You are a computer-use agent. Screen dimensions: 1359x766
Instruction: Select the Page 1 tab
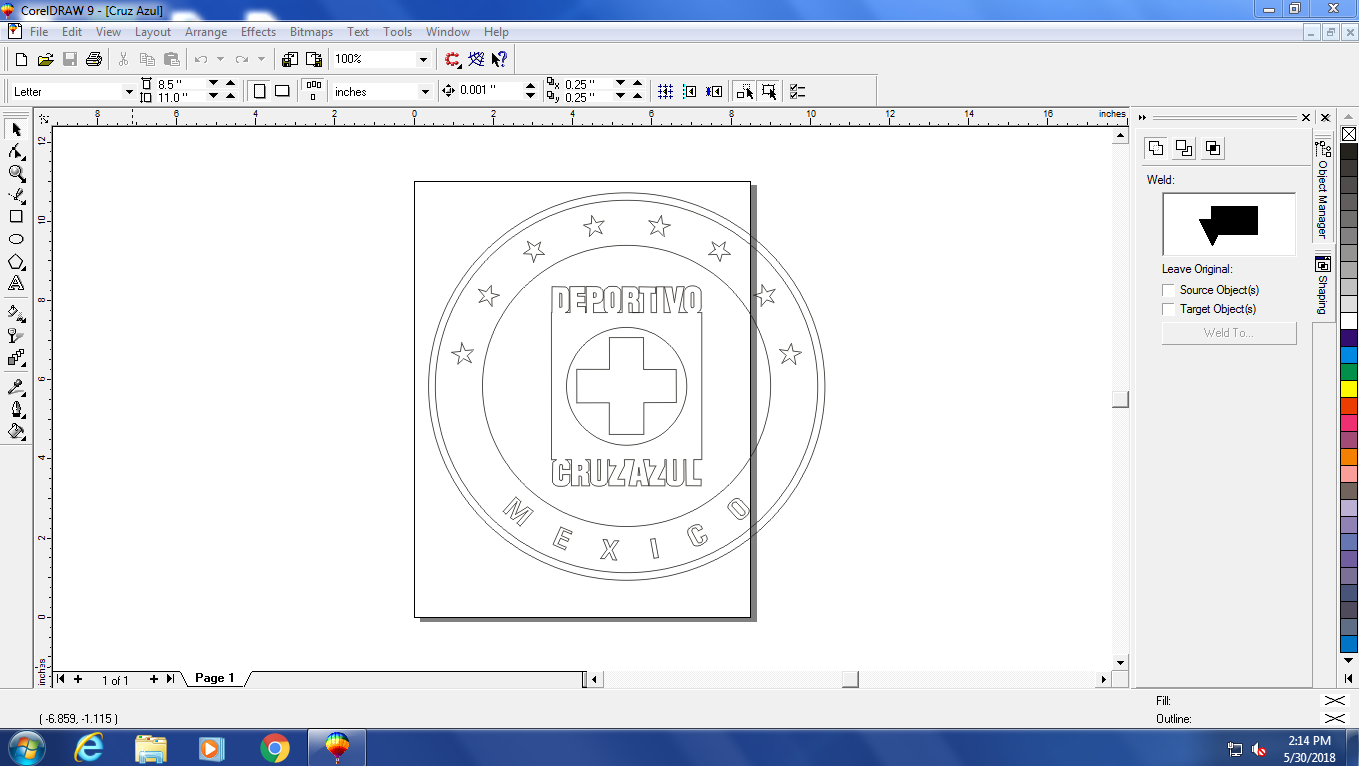(x=214, y=678)
